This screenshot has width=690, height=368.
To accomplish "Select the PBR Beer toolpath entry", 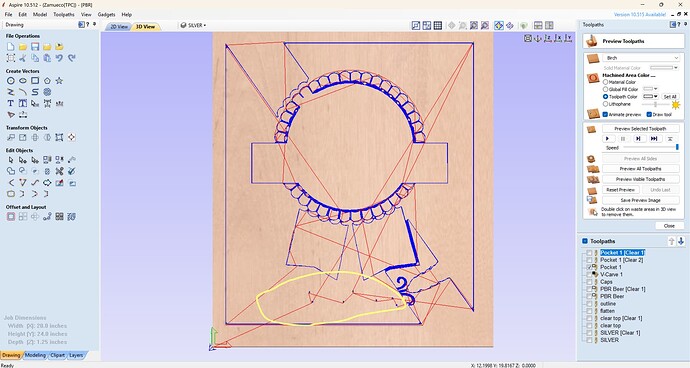I will [612, 297].
